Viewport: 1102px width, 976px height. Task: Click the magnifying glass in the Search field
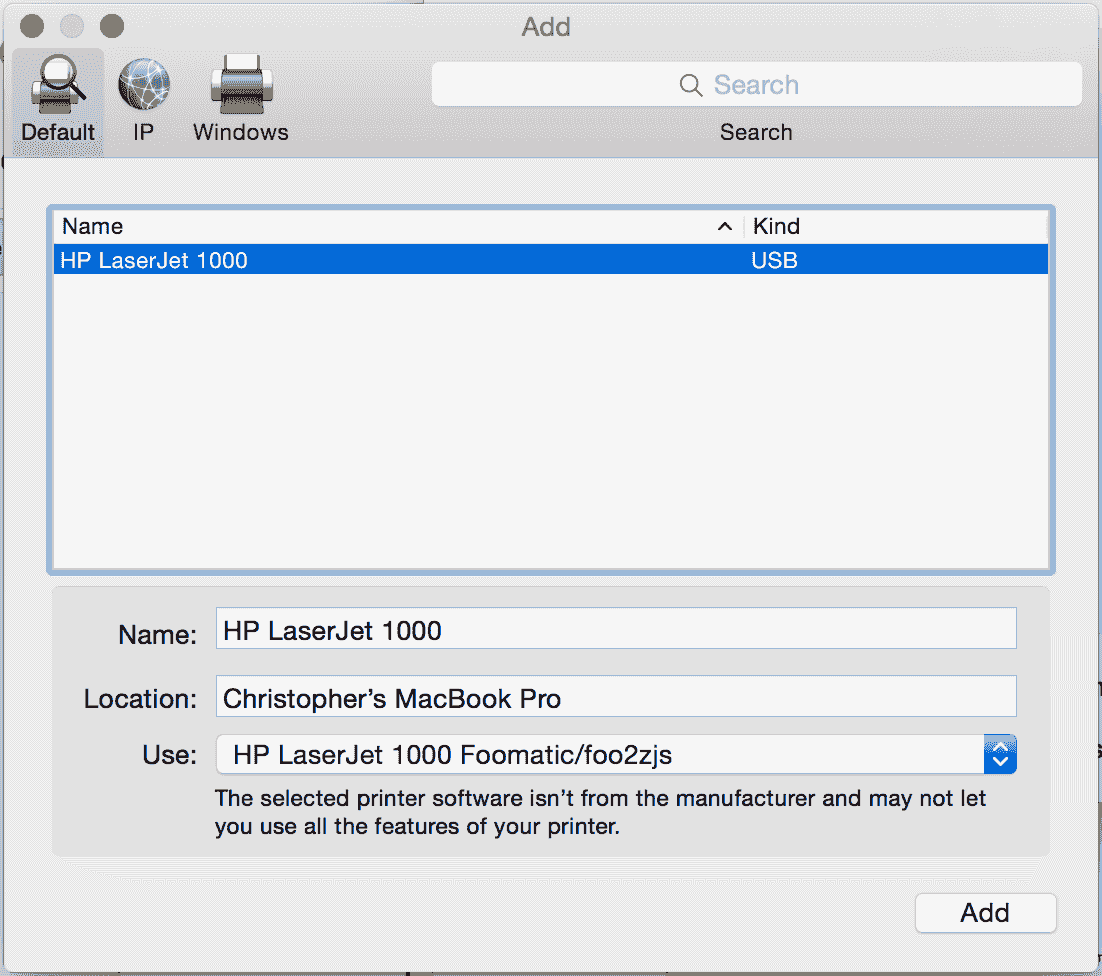pyautogui.click(x=690, y=84)
